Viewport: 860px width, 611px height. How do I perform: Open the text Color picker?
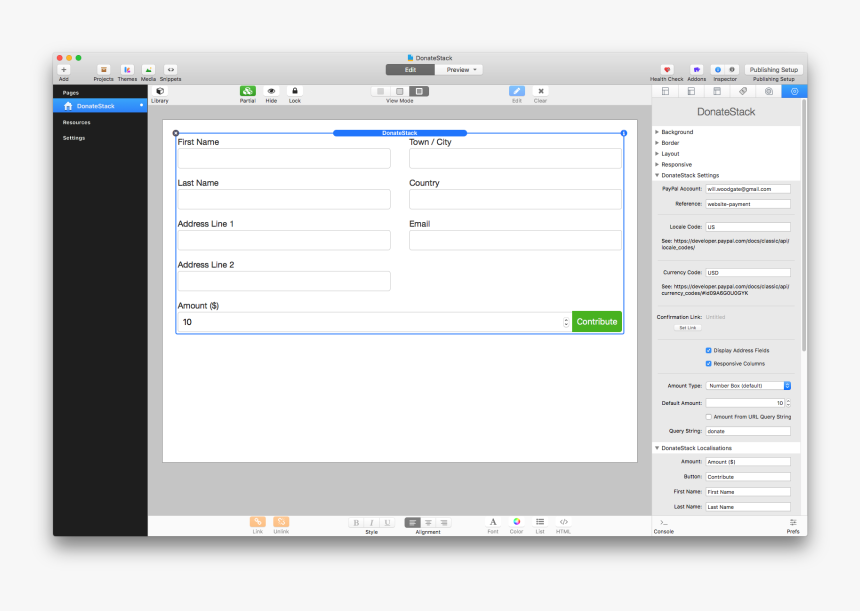pos(517,522)
